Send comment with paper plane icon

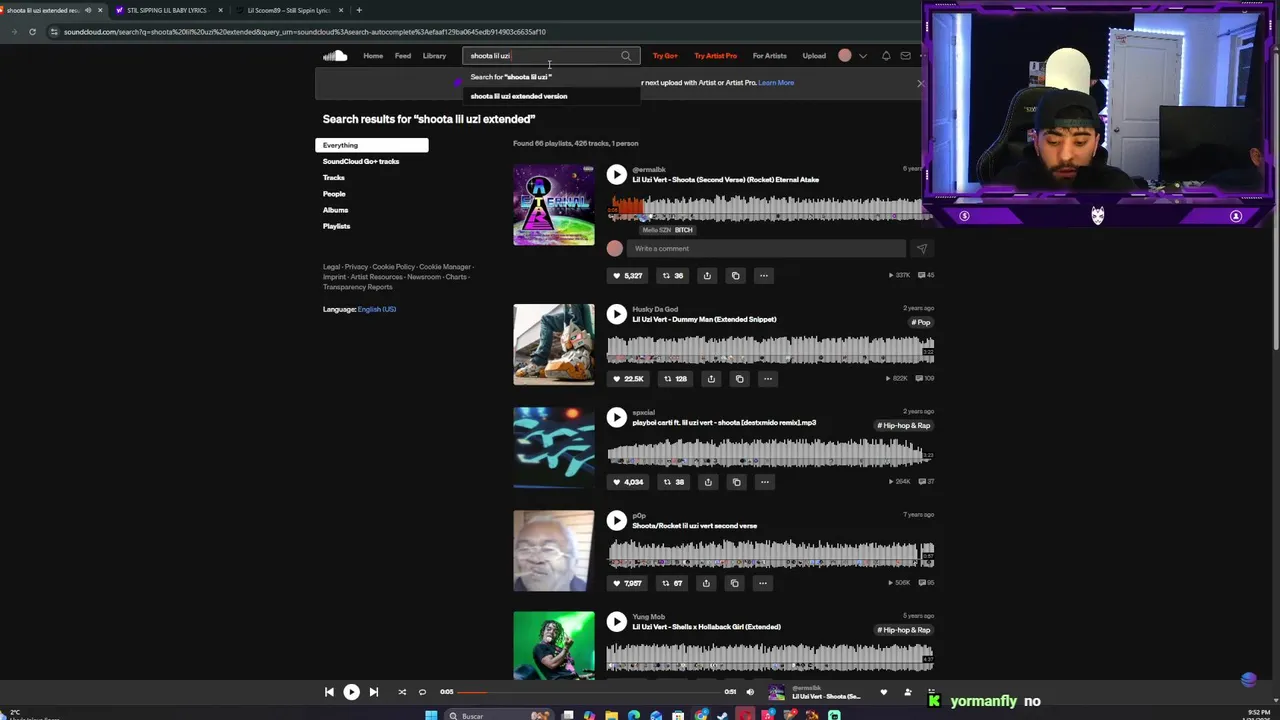[x=921, y=248]
